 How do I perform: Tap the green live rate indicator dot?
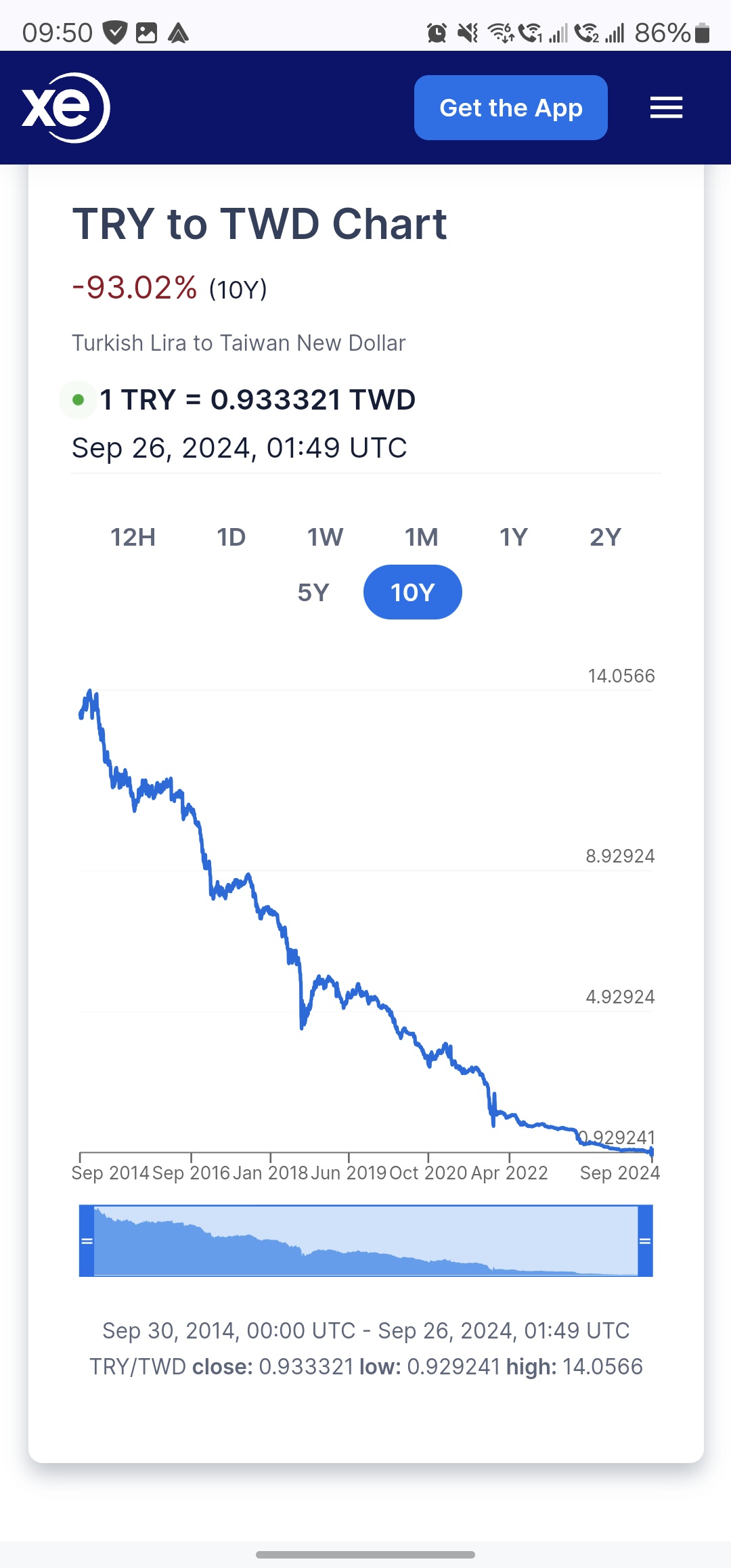pos(78,399)
